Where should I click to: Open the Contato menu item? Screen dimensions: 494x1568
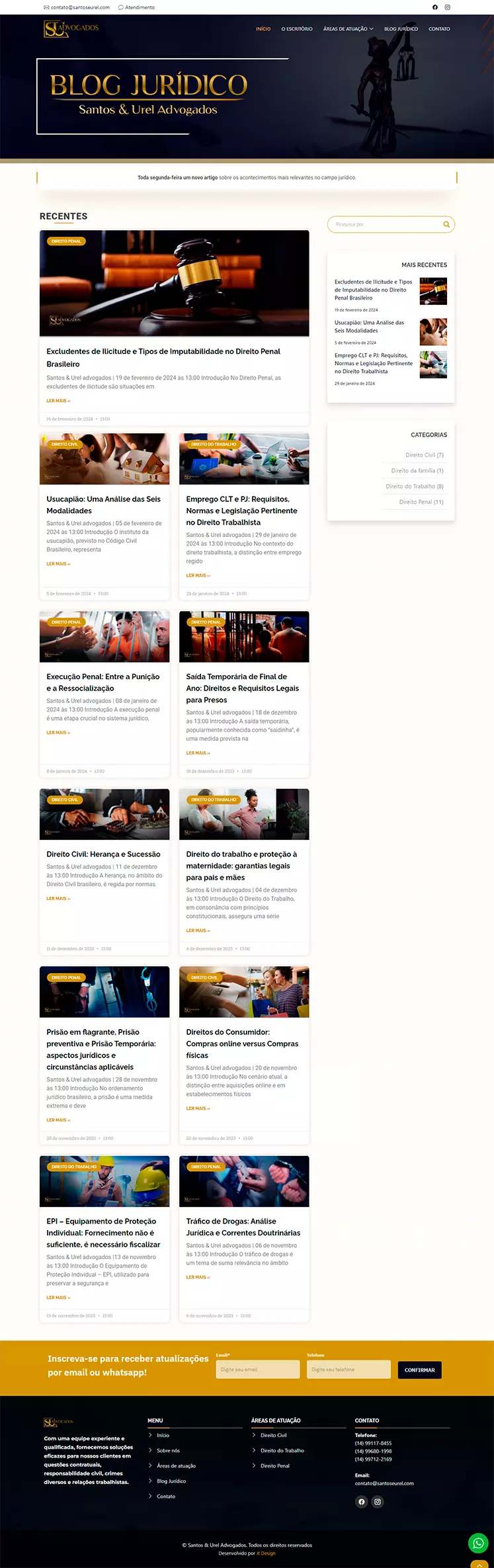[439, 29]
